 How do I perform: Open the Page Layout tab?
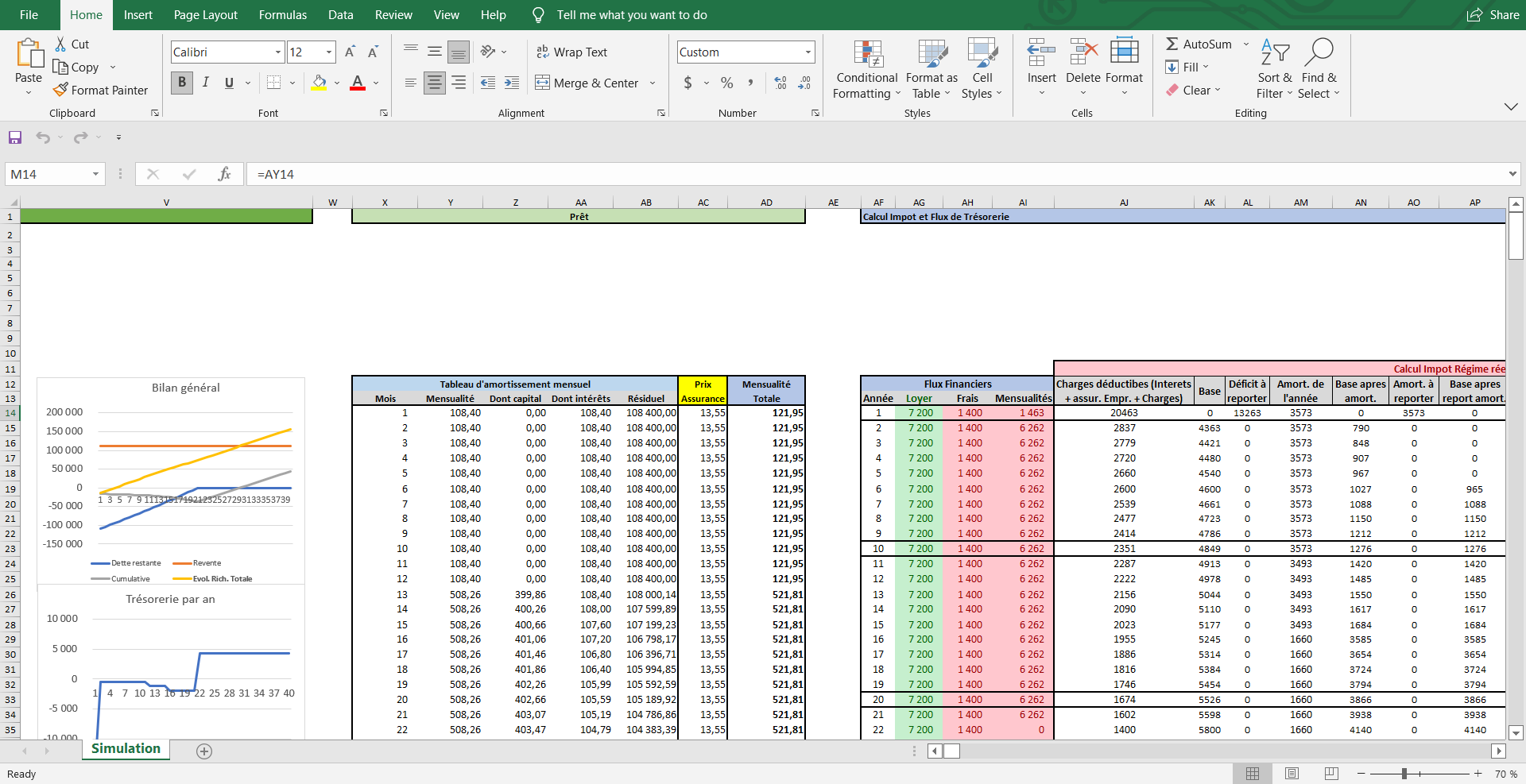[x=205, y=15]
